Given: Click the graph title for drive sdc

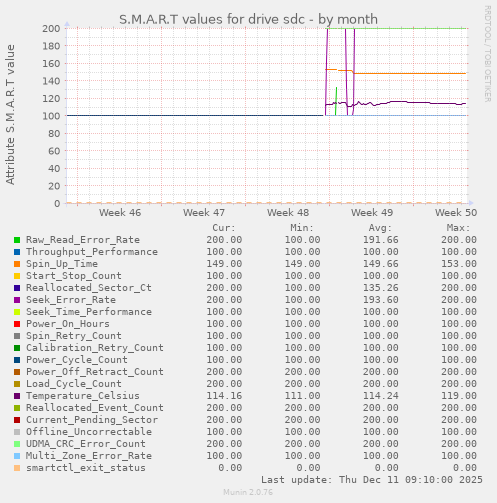Looking at the screenshot, I should coord(248,19).
